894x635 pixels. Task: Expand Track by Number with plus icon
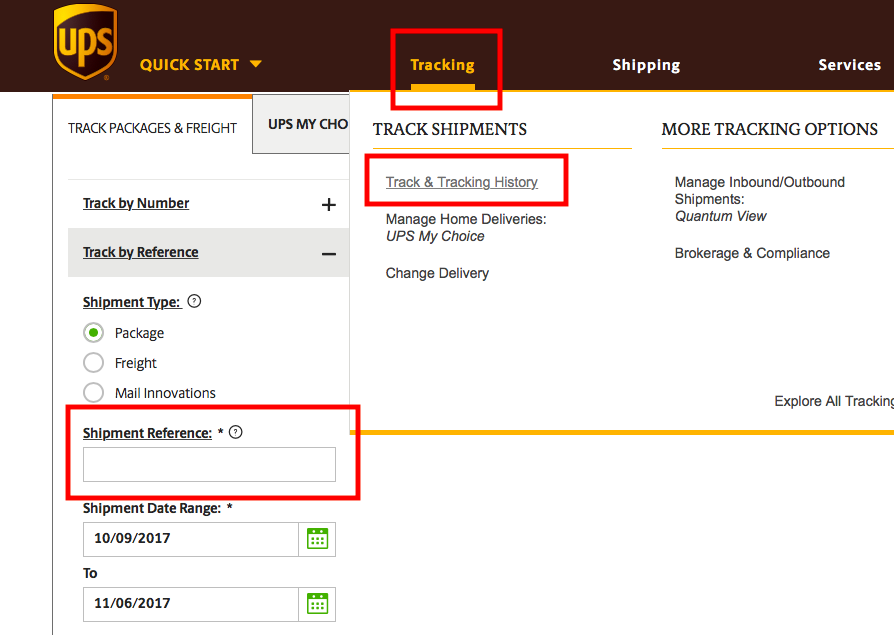(328, 205)
